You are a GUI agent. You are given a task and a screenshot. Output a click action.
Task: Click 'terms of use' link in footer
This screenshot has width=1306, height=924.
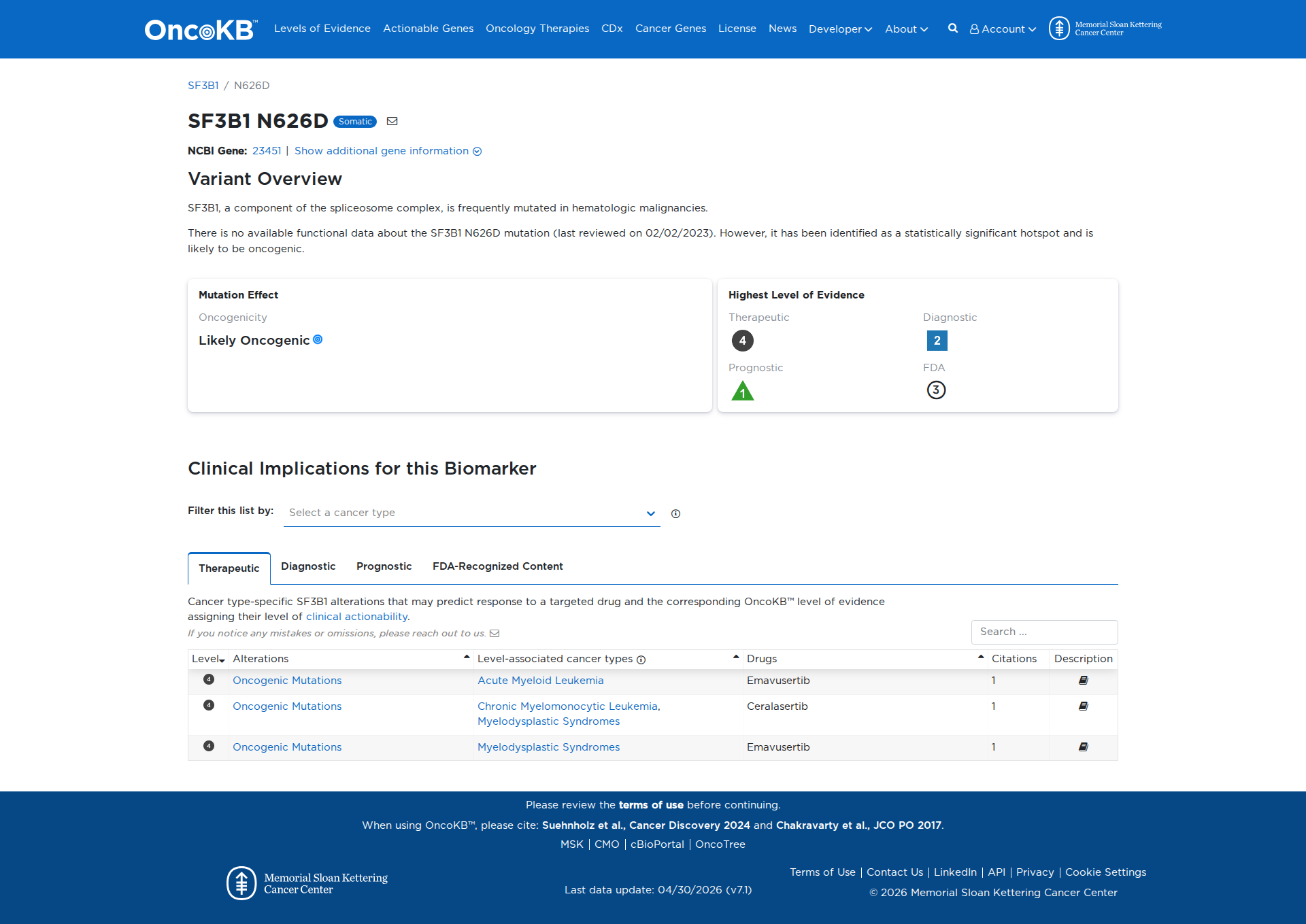(651, 805)
